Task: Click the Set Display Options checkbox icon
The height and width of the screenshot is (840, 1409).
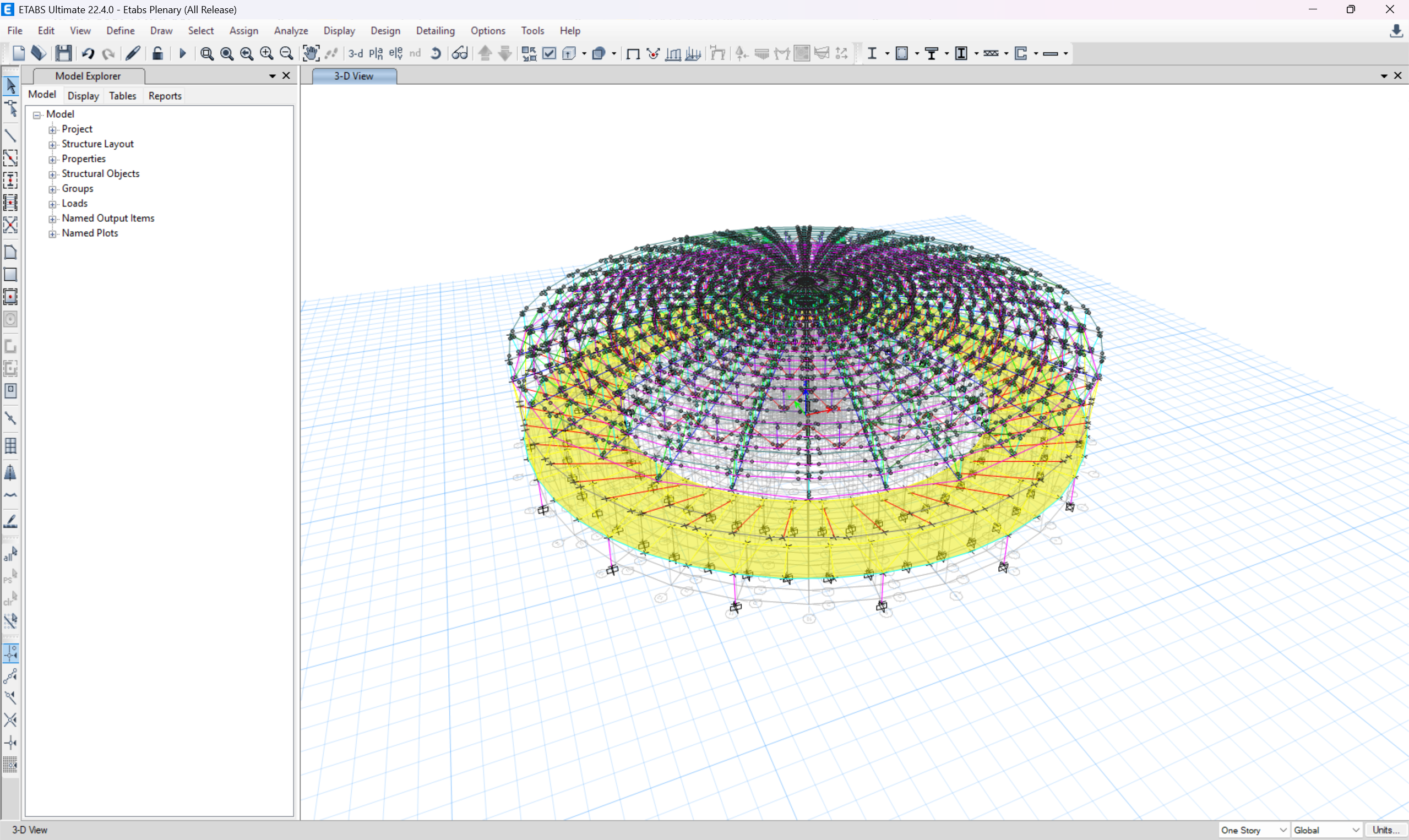Action: [x=549, y=53]
